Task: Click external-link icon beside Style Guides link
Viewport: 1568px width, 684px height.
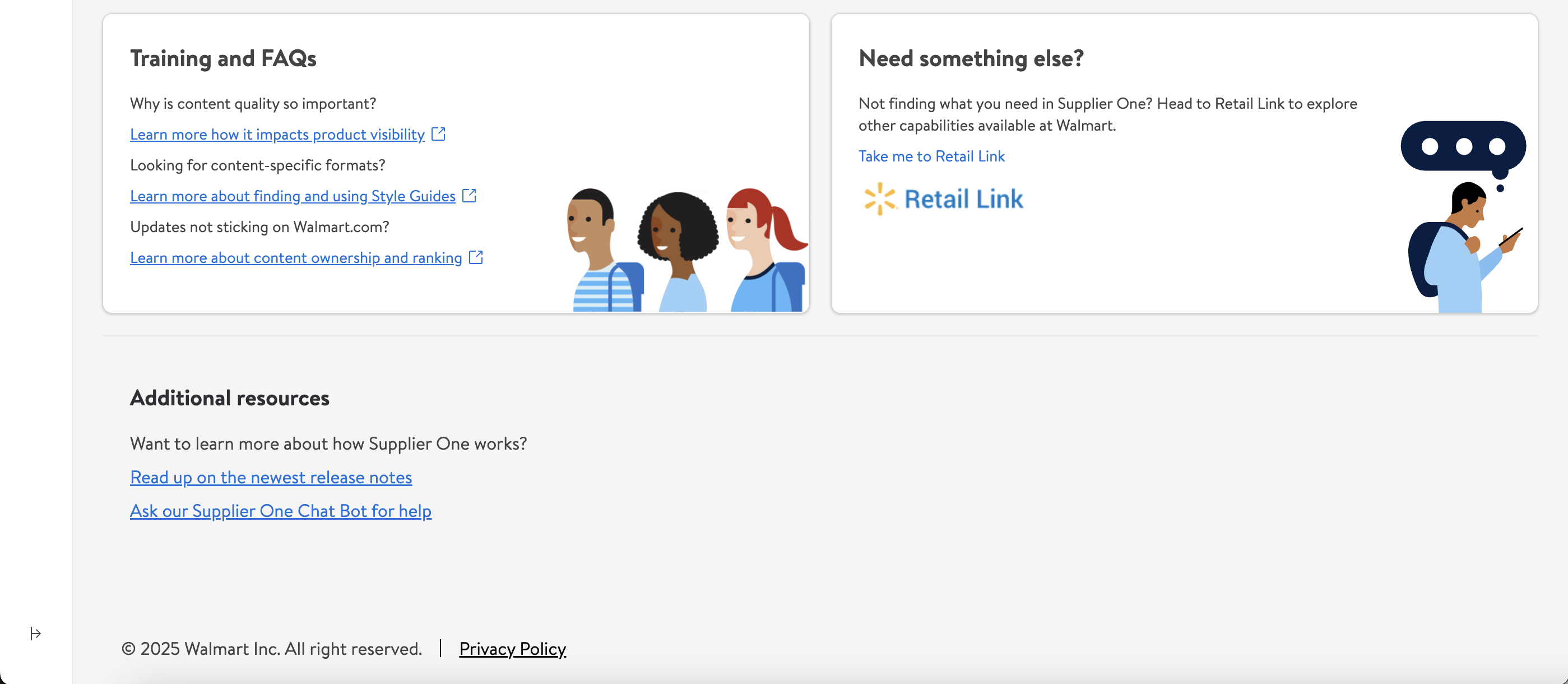Action: coord(469,196)
